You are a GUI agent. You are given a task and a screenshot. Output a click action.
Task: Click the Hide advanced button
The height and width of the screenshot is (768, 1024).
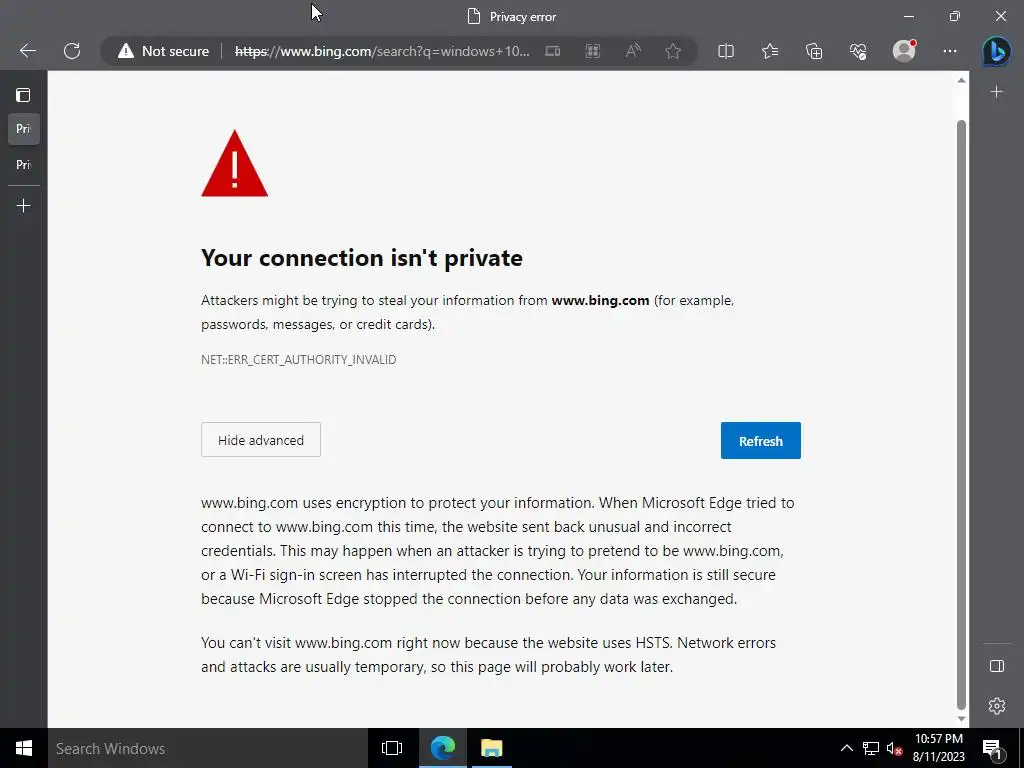[x=261, y=440]
